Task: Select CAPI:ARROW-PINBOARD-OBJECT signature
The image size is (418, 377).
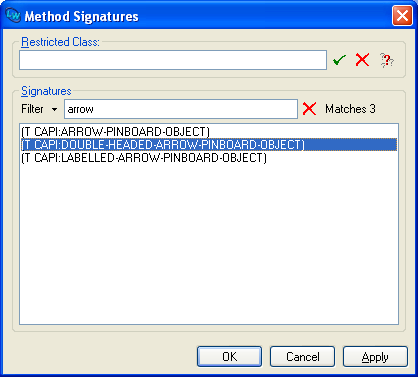Action: (115, 132)
